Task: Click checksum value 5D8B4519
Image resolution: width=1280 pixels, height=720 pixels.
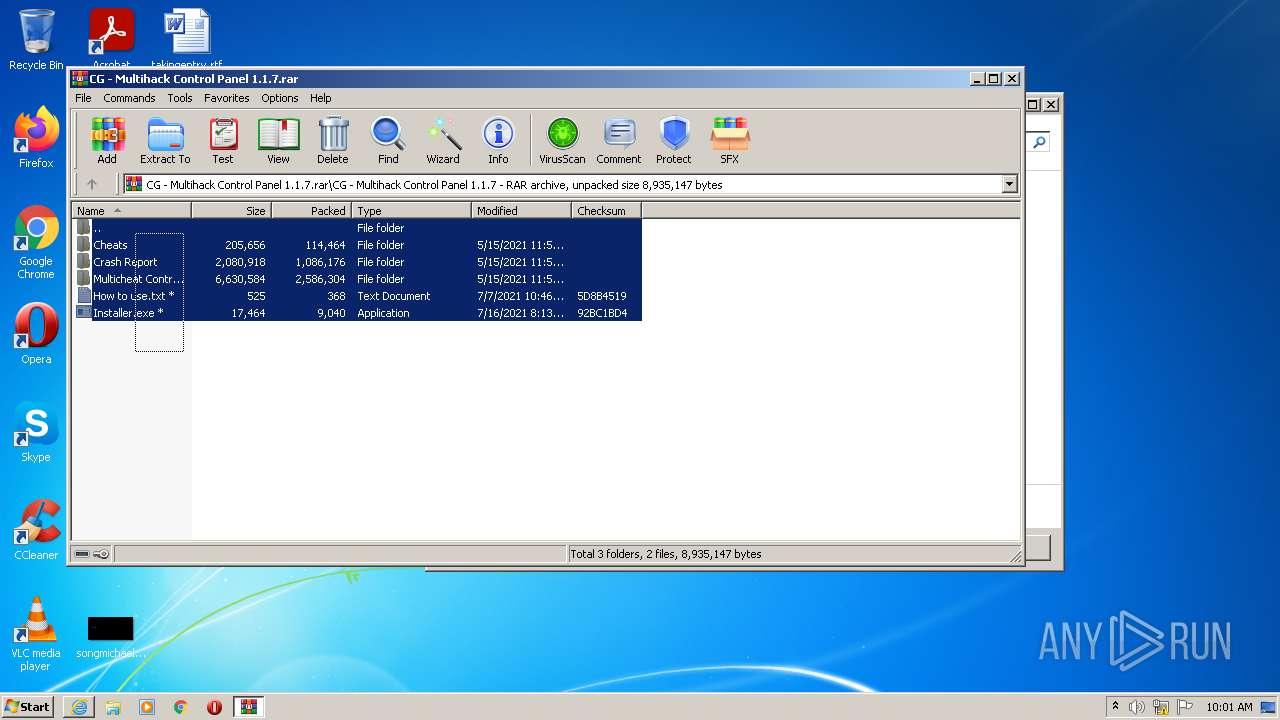Action: 602,296
